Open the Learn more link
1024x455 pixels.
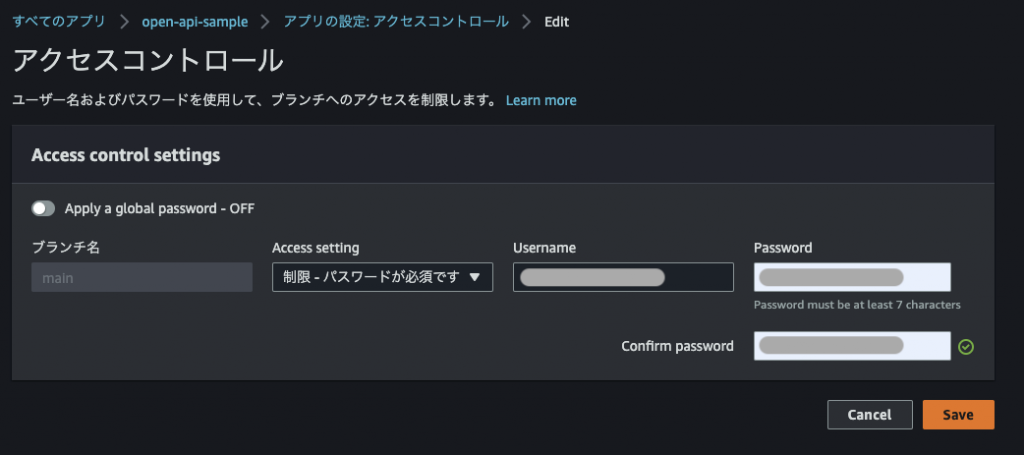coord(541,101)
